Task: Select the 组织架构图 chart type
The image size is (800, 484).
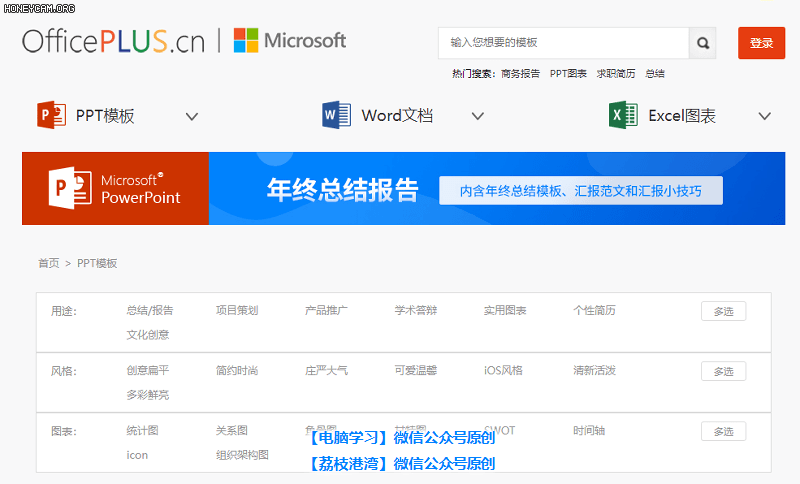Action: [242, 455]
